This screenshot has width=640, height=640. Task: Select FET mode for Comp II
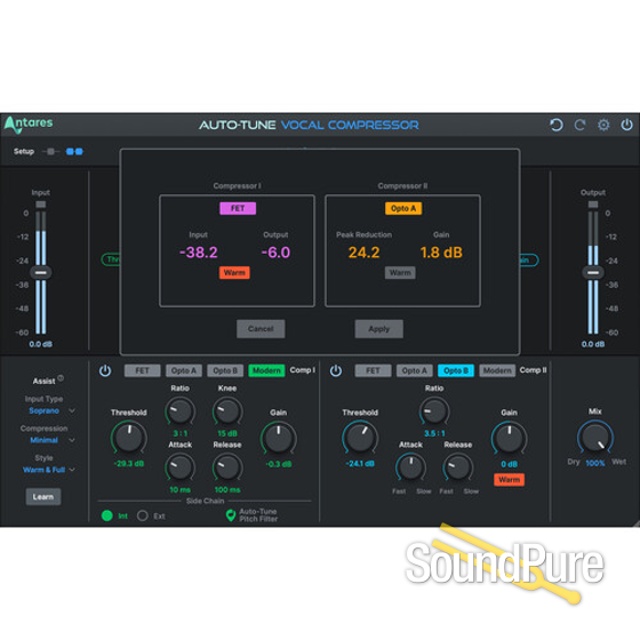click(x=373, y=371)
